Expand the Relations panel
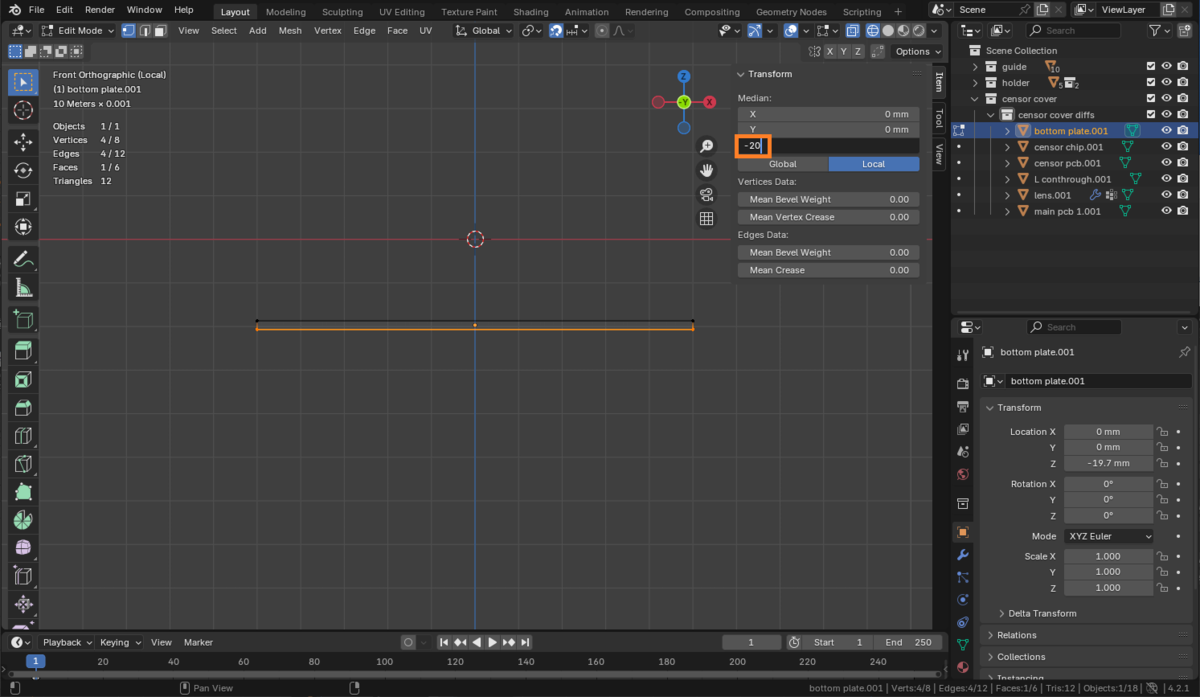The height and width of the screenshot is (697, 1200). (1016, 635)
